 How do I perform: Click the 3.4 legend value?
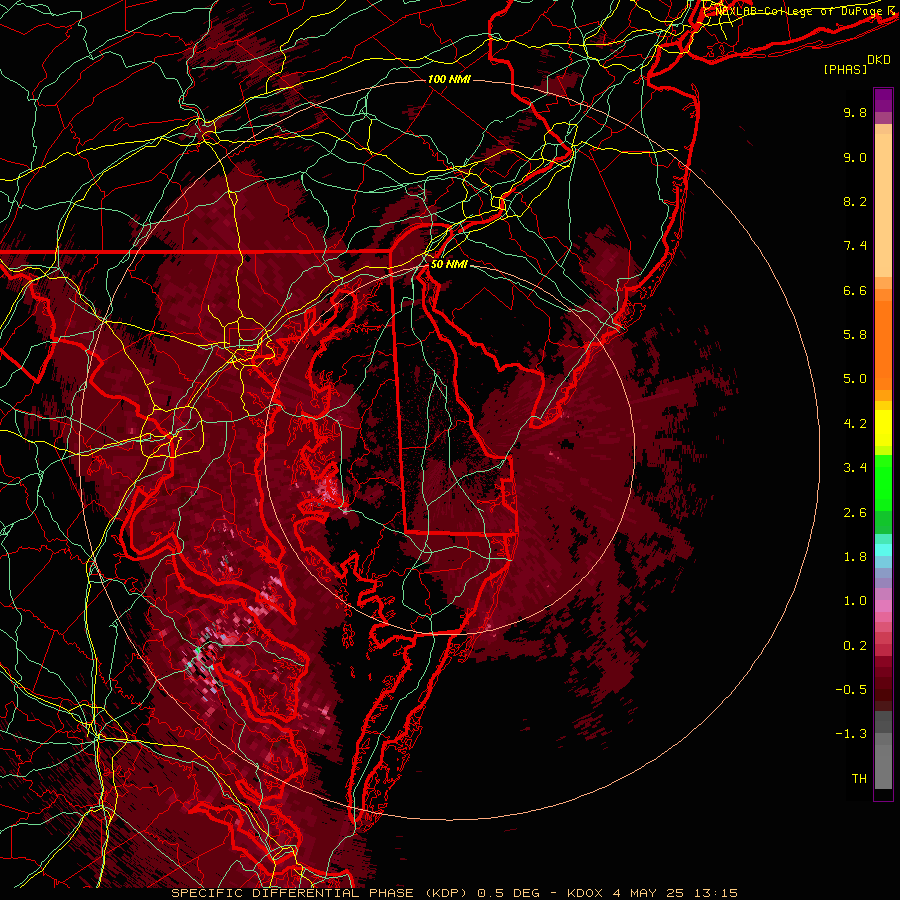tap(855, 468)
